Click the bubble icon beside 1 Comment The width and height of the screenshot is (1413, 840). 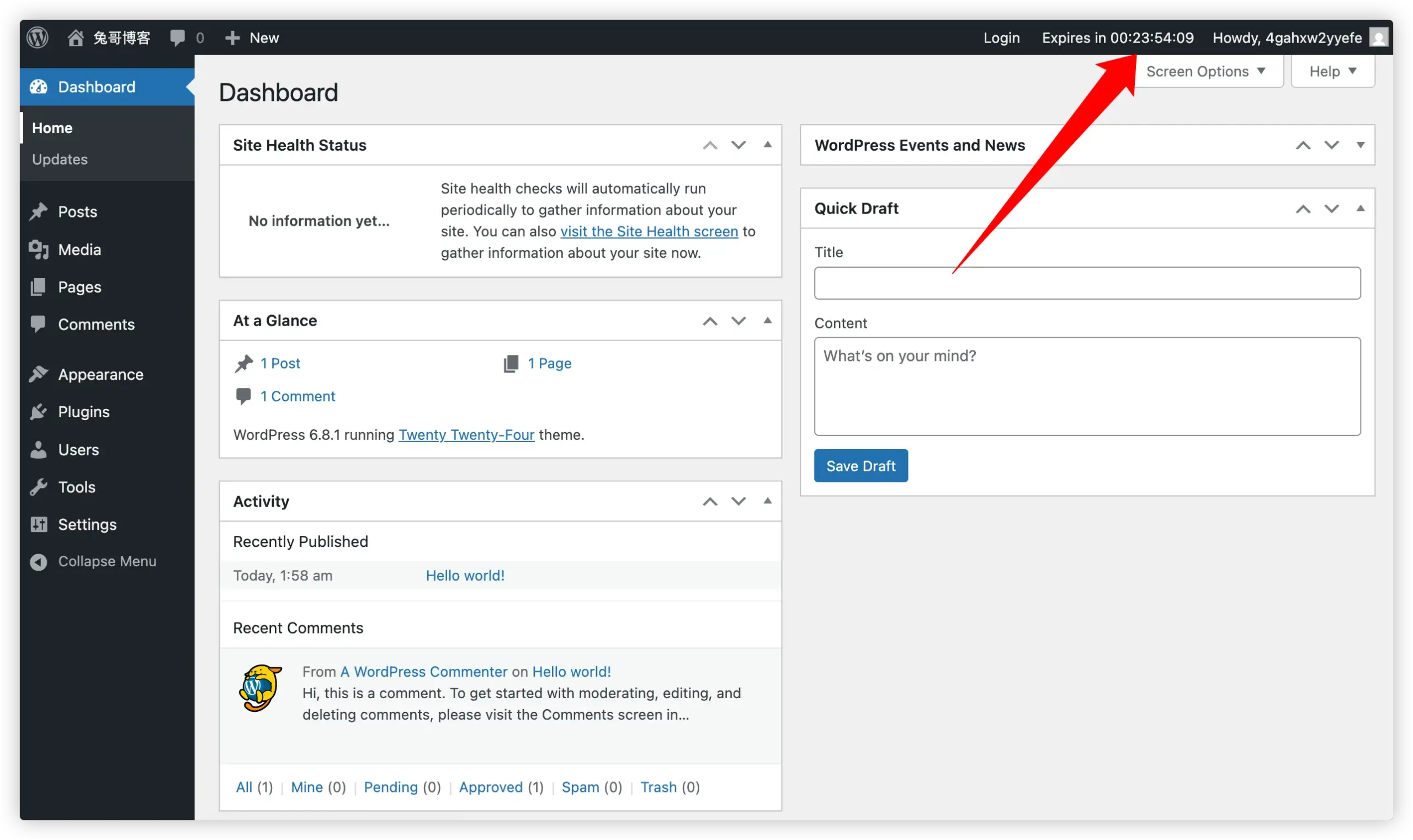pos(243,396)
